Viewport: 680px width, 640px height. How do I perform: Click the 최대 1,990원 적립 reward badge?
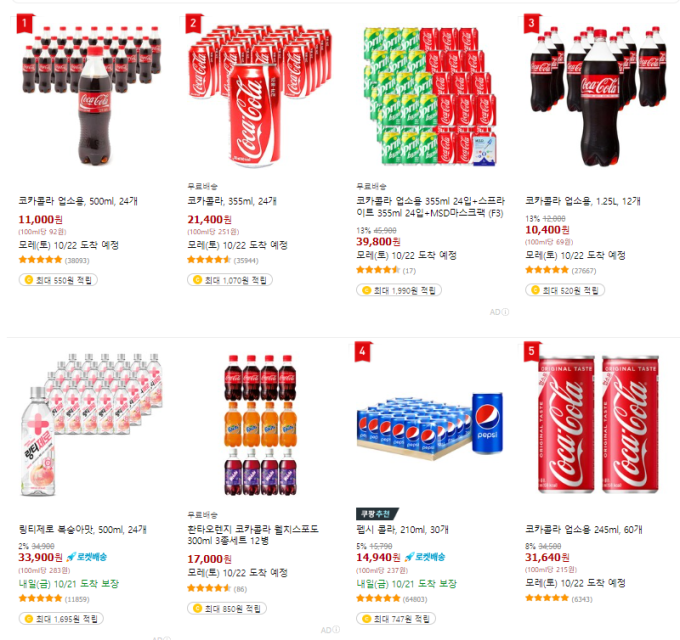[399, 290]
